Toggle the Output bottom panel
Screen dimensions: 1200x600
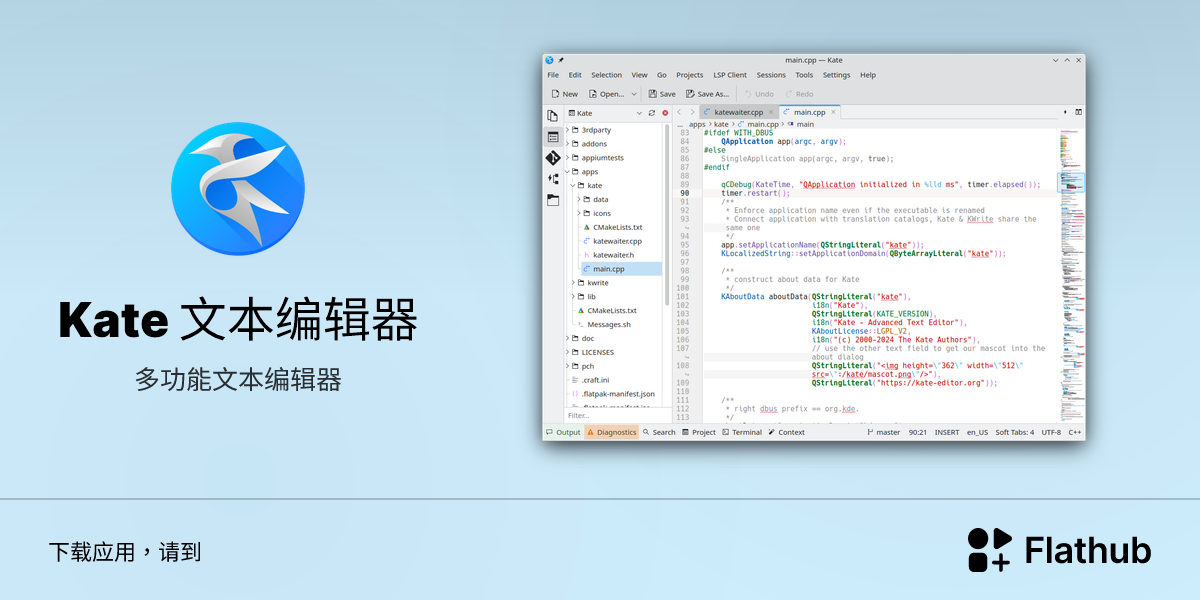pyautogui.click(x=563, y=432)
